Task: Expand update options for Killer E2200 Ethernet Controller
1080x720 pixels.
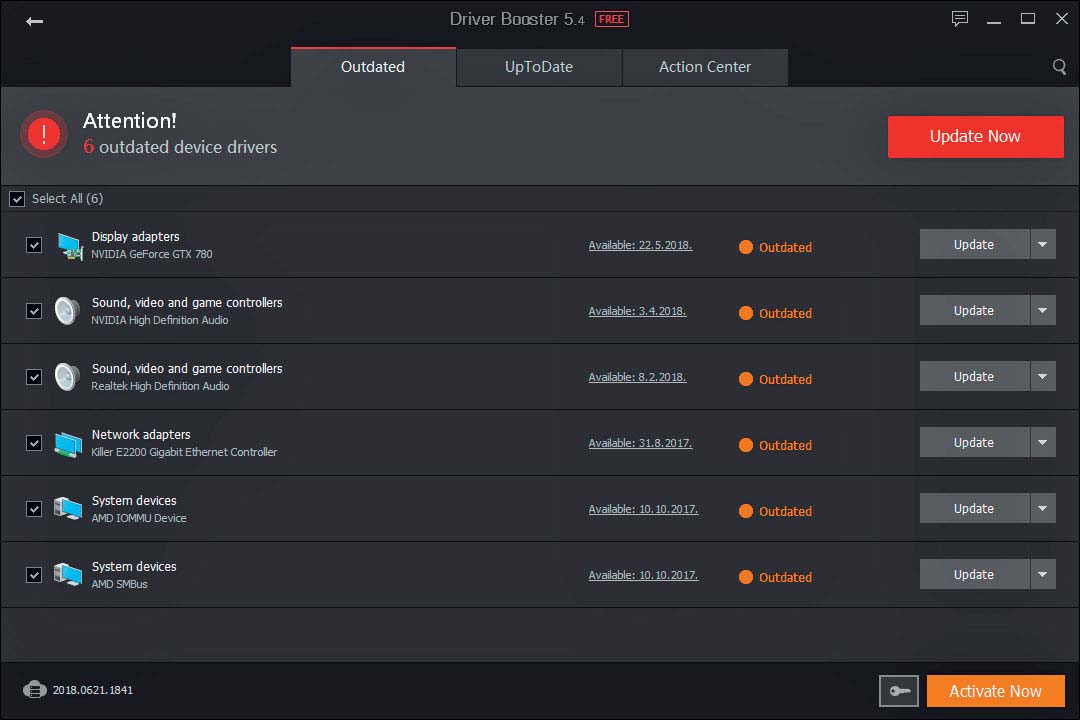Action: tap(1043, 442)
